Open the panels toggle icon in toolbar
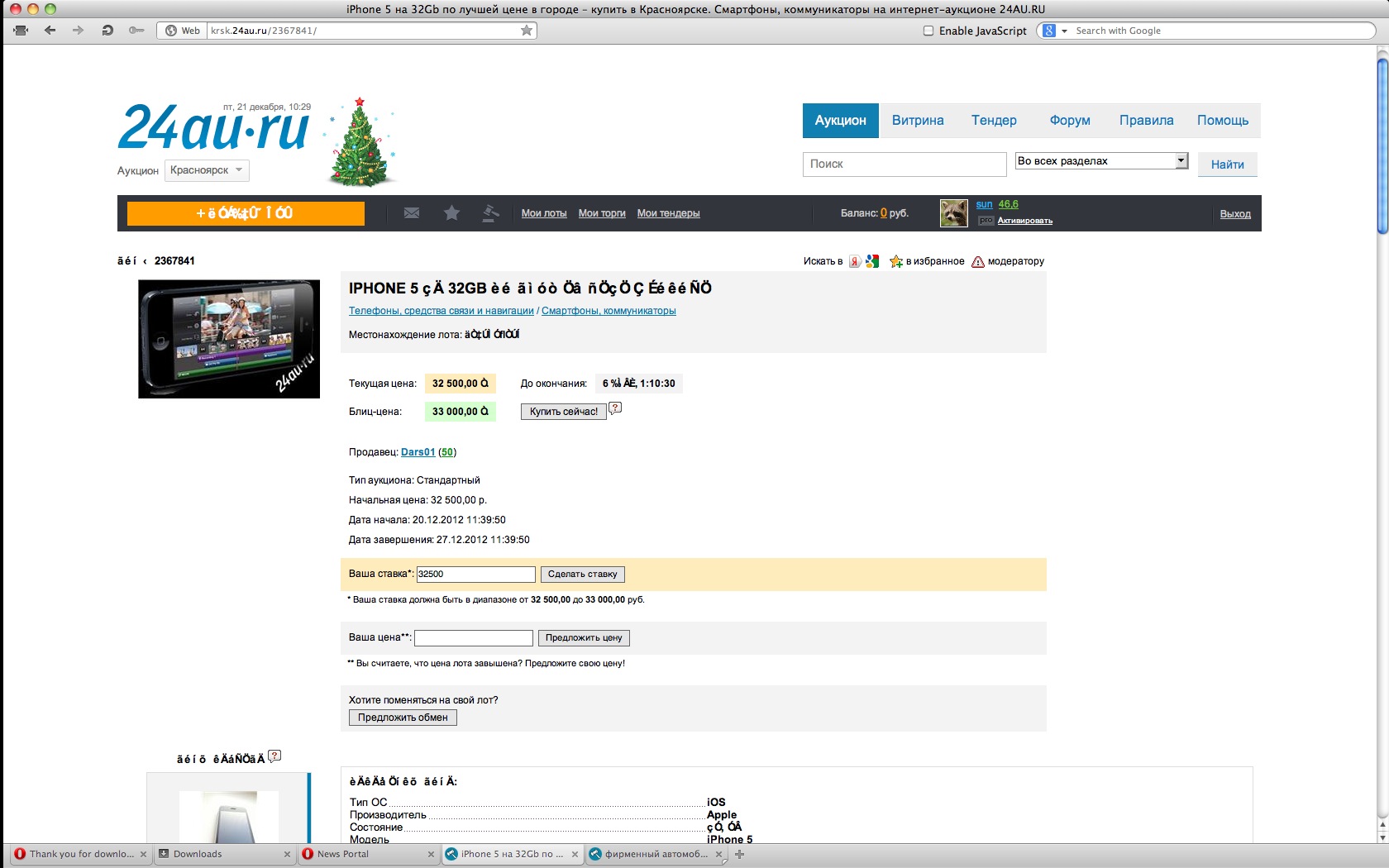Screen dimensions: 1389x868 (x=21, y=31)
